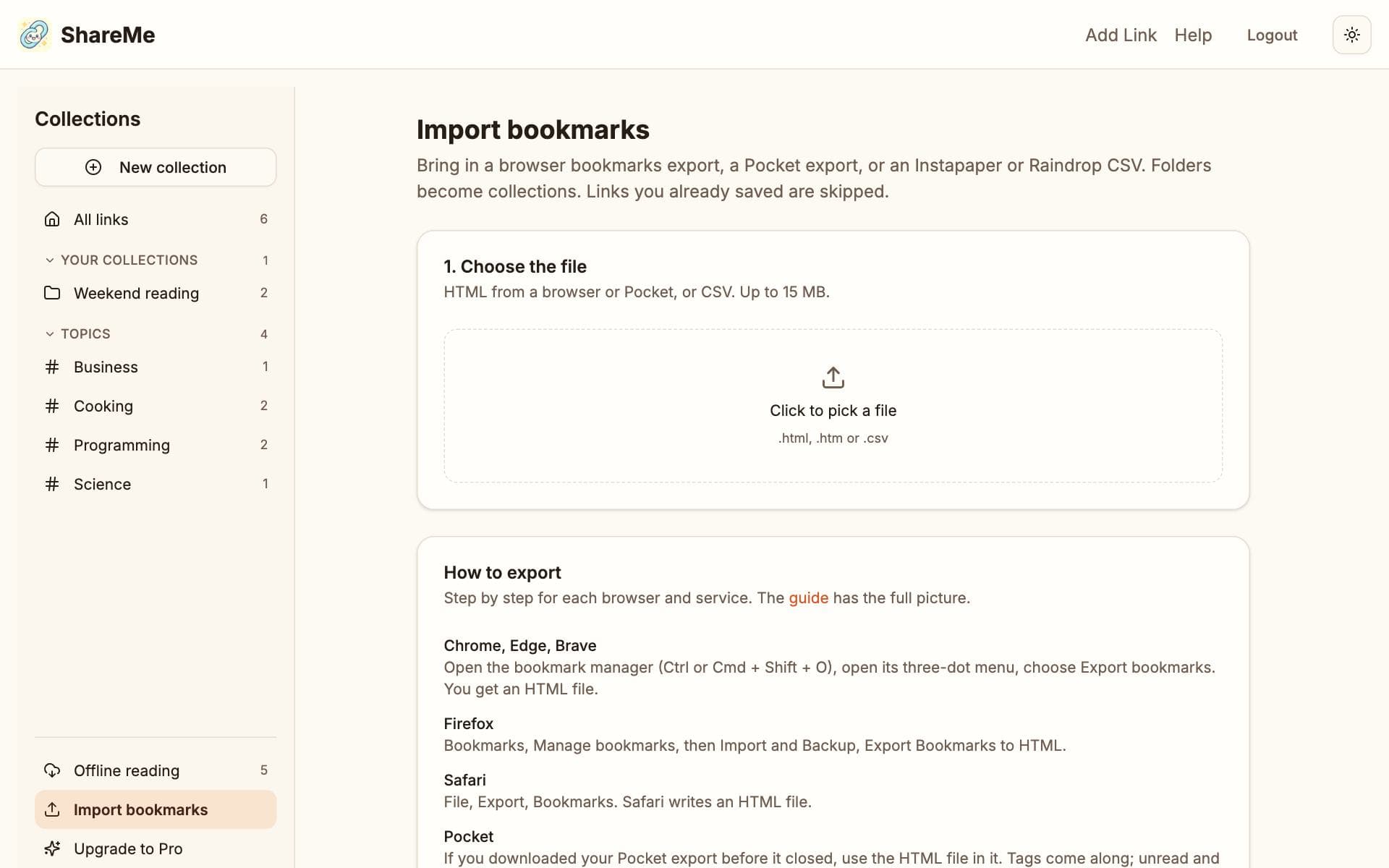Toggle the light/dark theme sun button
Screen dimensions: 1389x868
pyautogui.click(x=1351, y=35)
